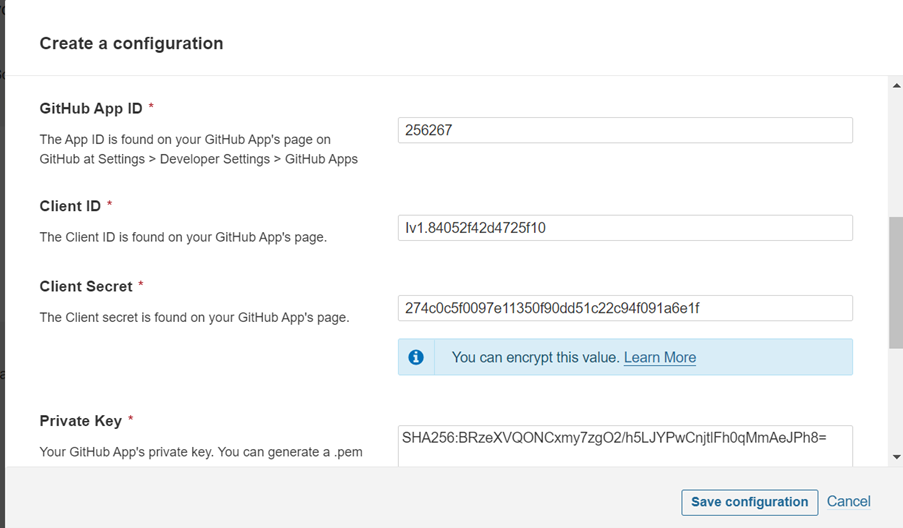
Task: Click the 'You can encrypt this value.' text
Action: point(536,358)
